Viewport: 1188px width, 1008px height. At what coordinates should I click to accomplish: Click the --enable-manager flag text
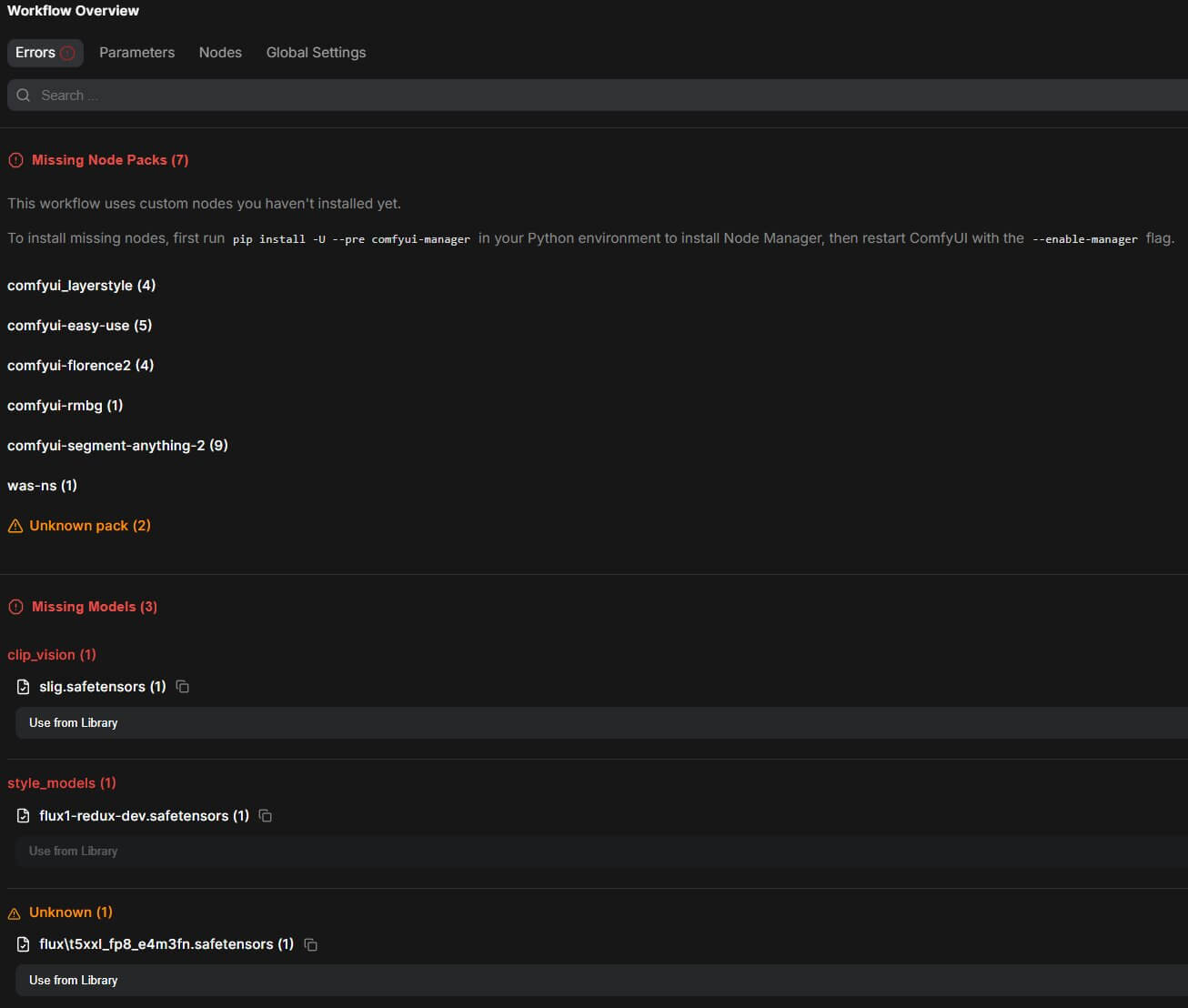(x=1084, y=239)
